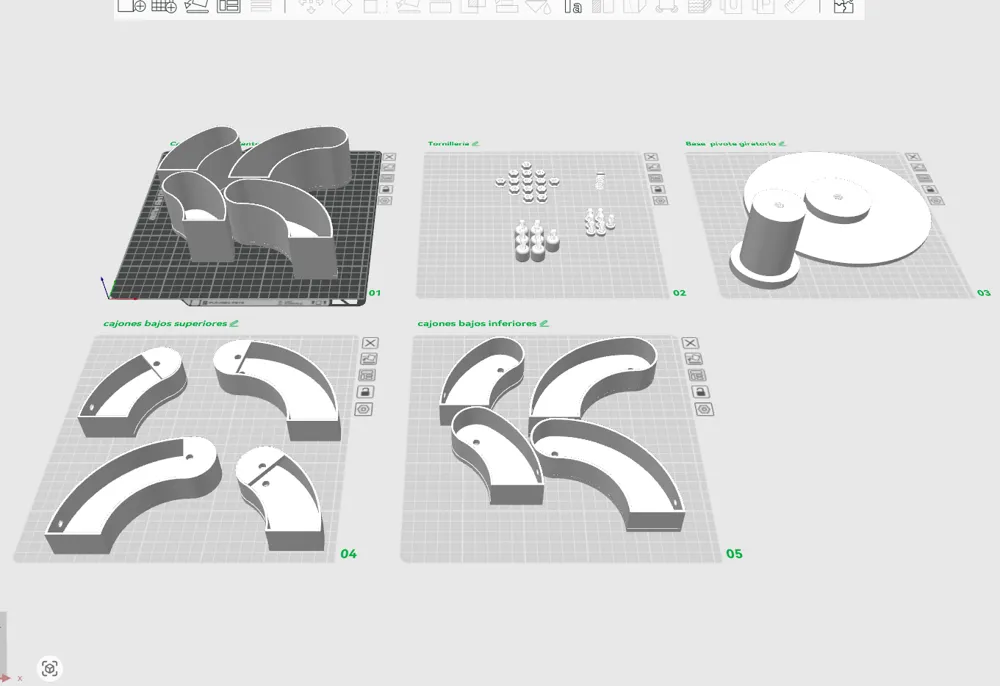1000x686 pixels.
Task: Arrange objects on plate 01
Action: (x=387, y=178)
